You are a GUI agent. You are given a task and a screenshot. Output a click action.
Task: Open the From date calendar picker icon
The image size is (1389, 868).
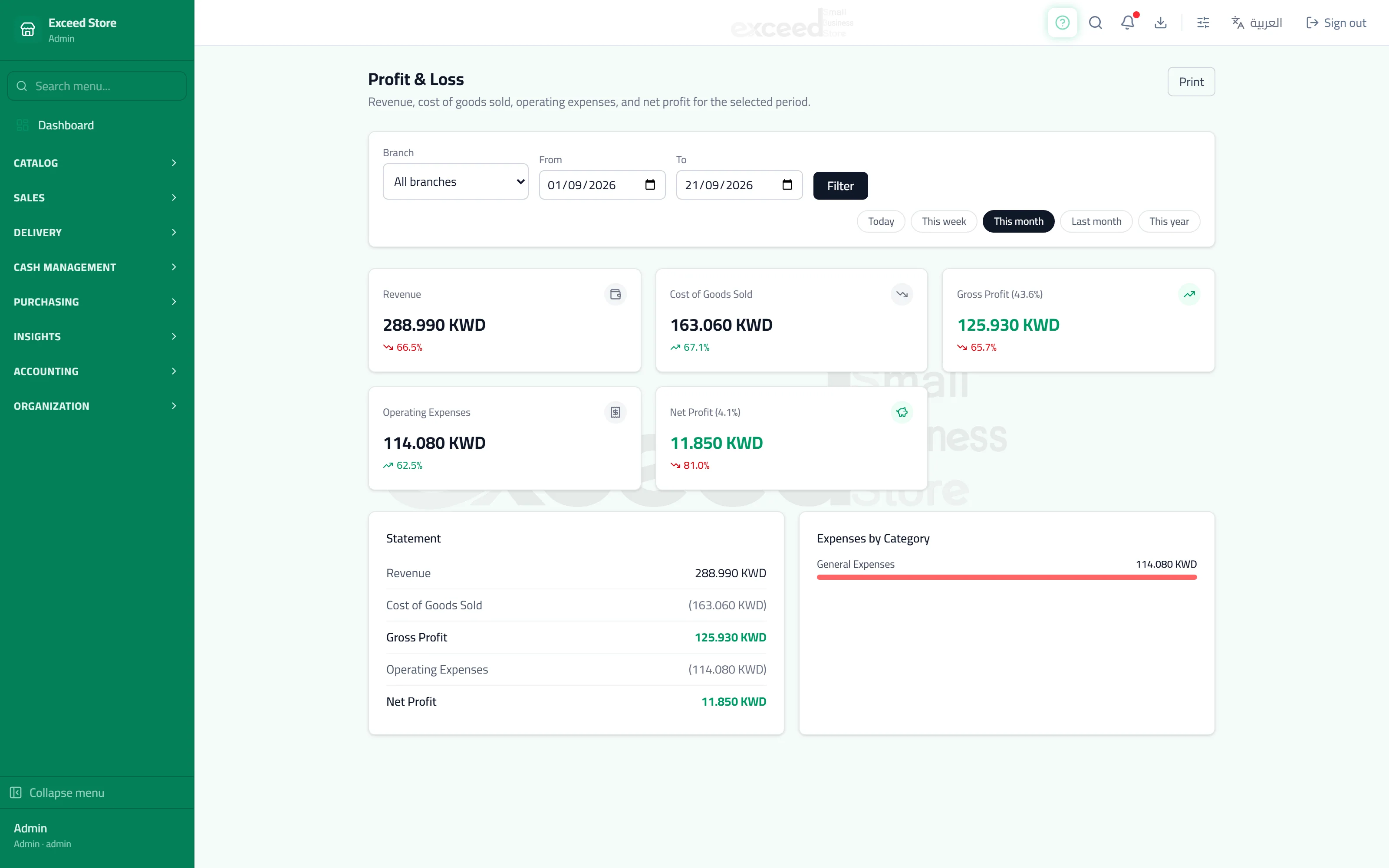650,185
